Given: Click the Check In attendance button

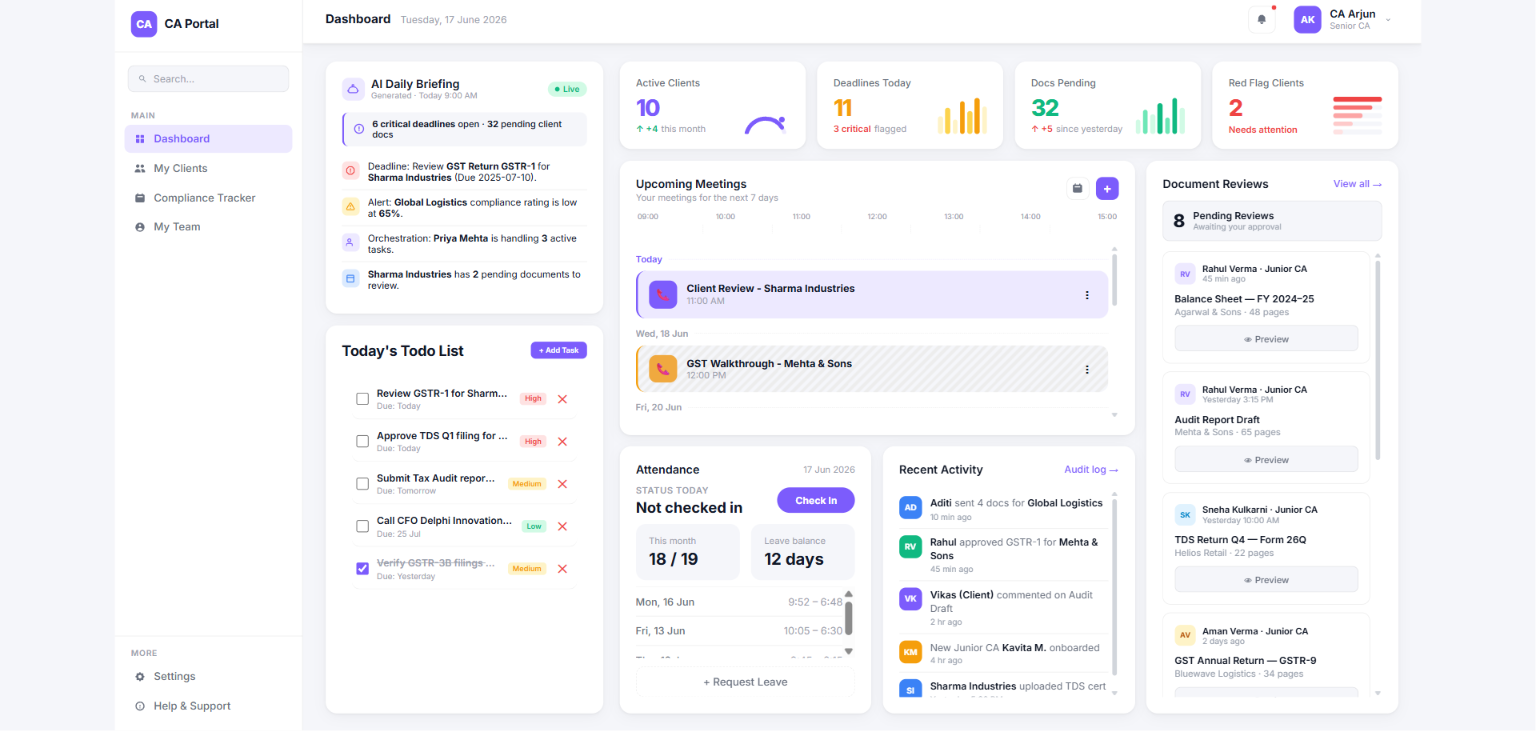Looking at the screenshot, I should coord(816,500).
